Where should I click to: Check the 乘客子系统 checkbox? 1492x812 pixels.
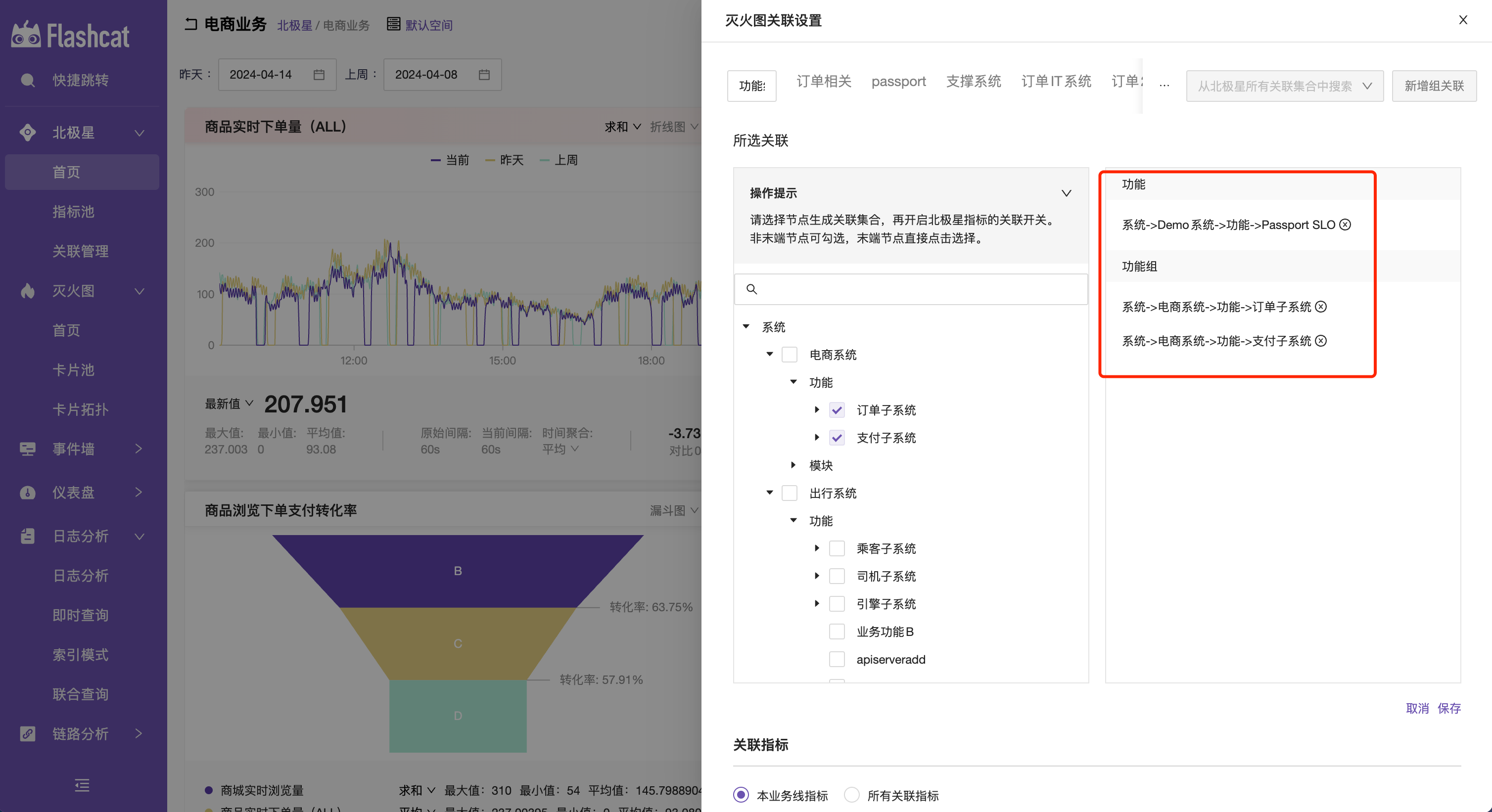pos(837,548)
